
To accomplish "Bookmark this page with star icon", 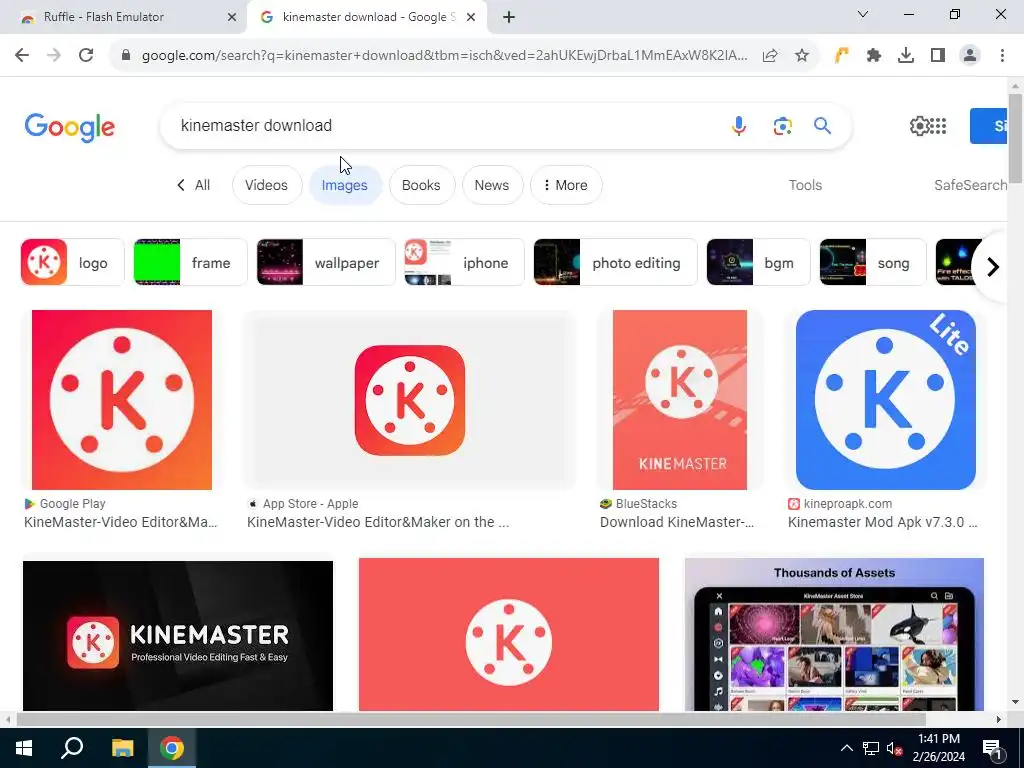I will click(802, 56).
